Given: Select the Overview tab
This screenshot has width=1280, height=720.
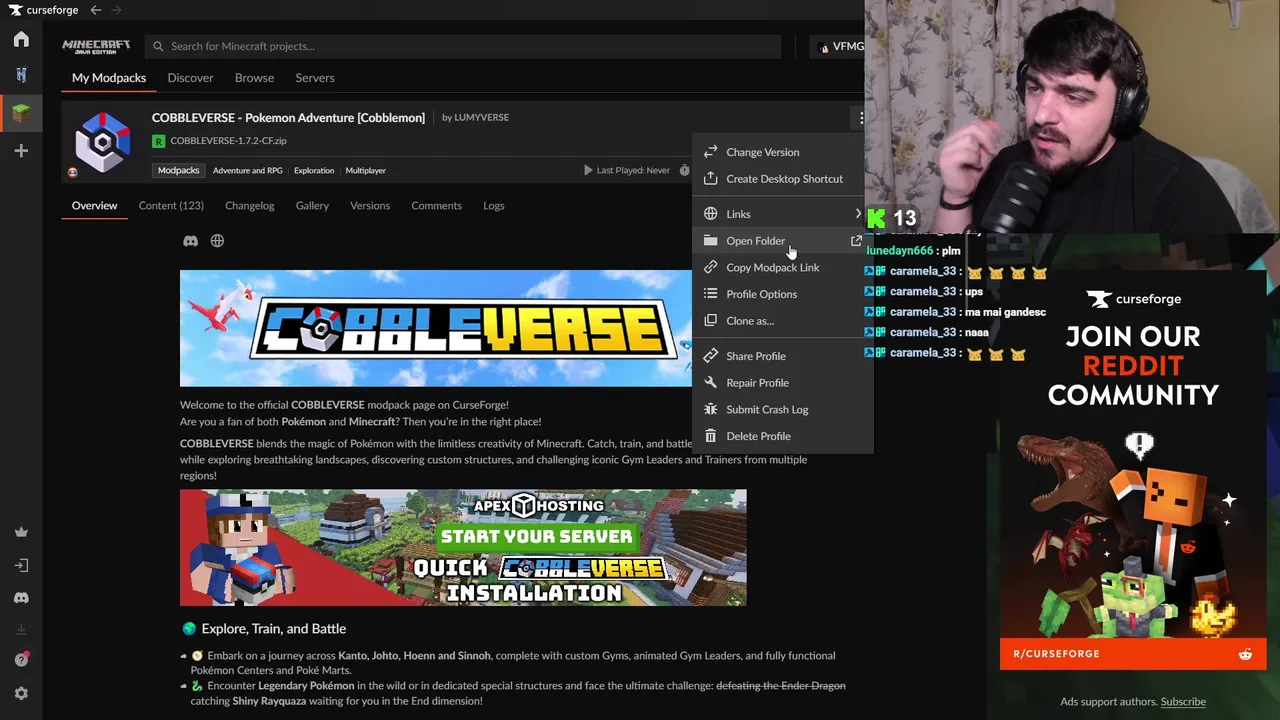Looking at the screenshot, I should click(x=94, y=206).
